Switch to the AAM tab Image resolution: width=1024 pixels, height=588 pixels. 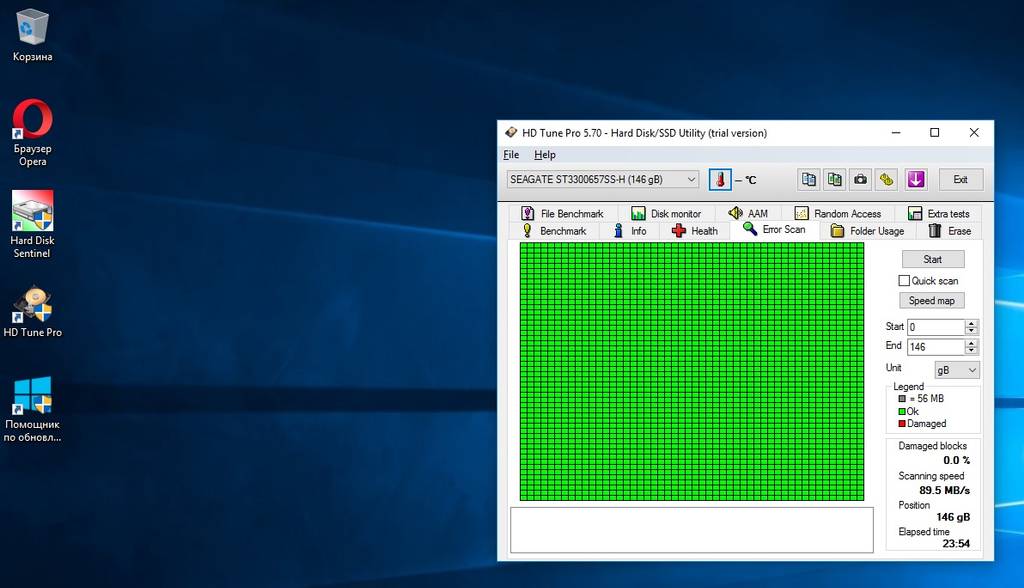[x=748, y=214]
